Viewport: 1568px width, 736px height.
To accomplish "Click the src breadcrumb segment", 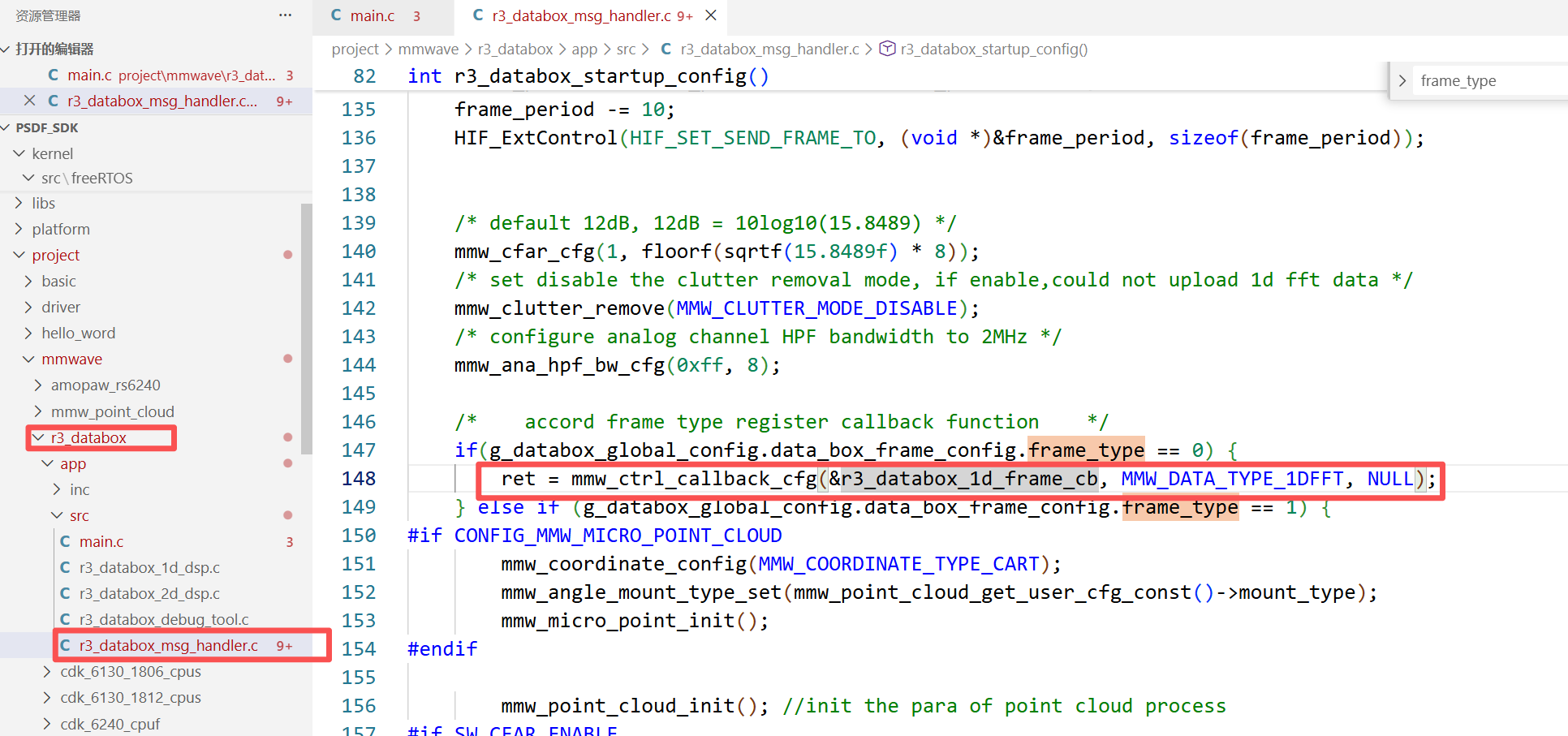I will 626,49.
